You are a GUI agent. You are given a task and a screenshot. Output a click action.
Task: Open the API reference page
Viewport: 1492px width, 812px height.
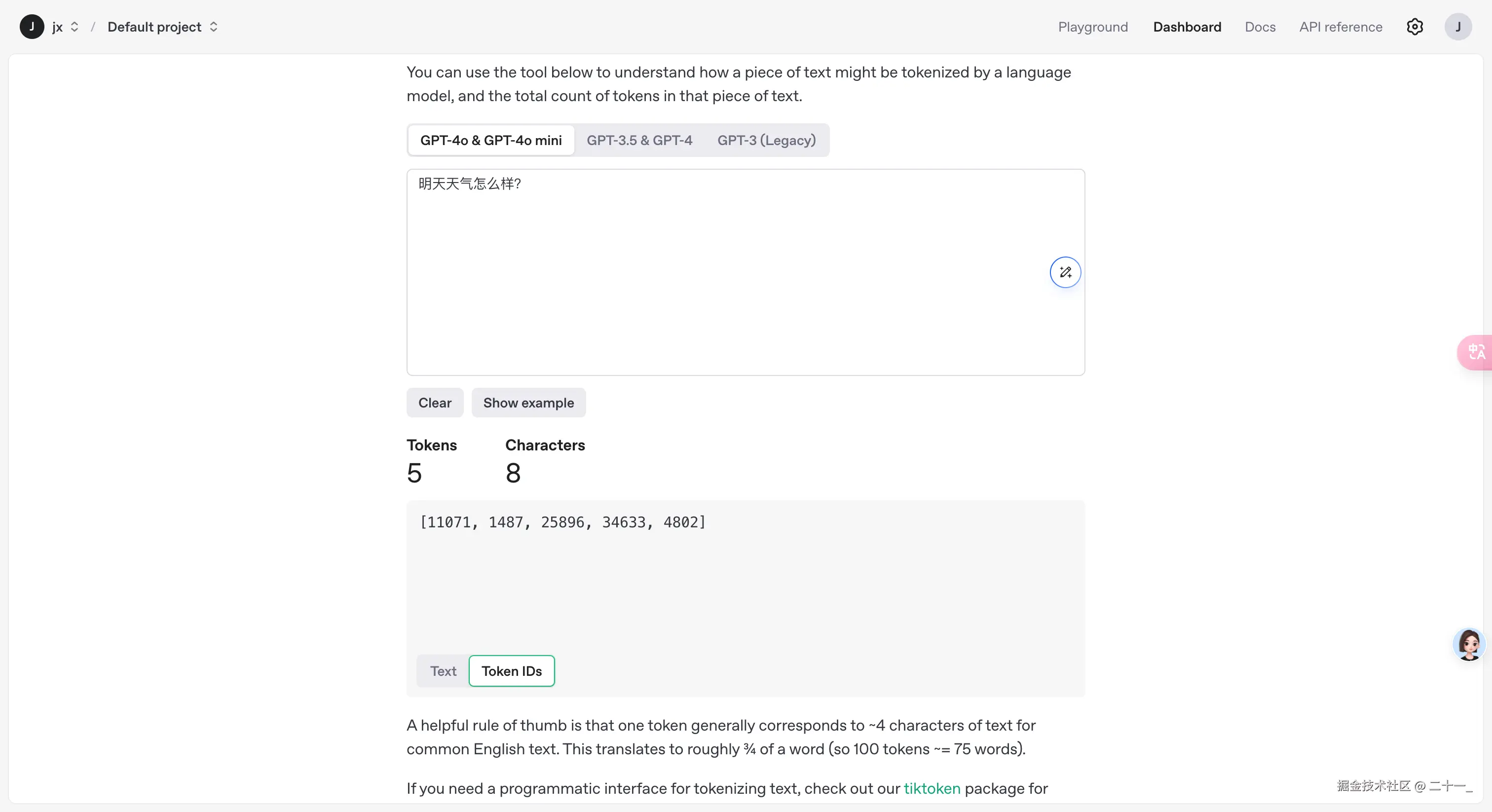tap(1340, 27)
